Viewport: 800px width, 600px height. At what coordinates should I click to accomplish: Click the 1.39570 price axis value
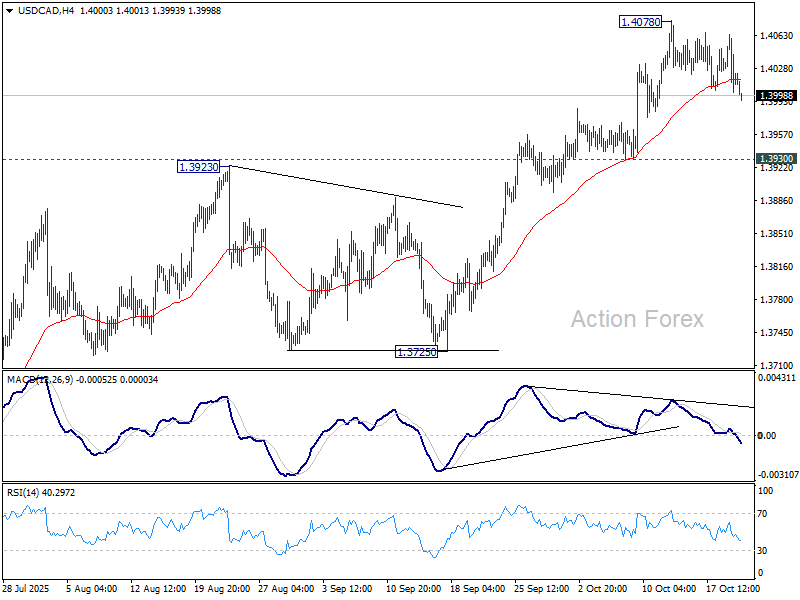point(777,135)
